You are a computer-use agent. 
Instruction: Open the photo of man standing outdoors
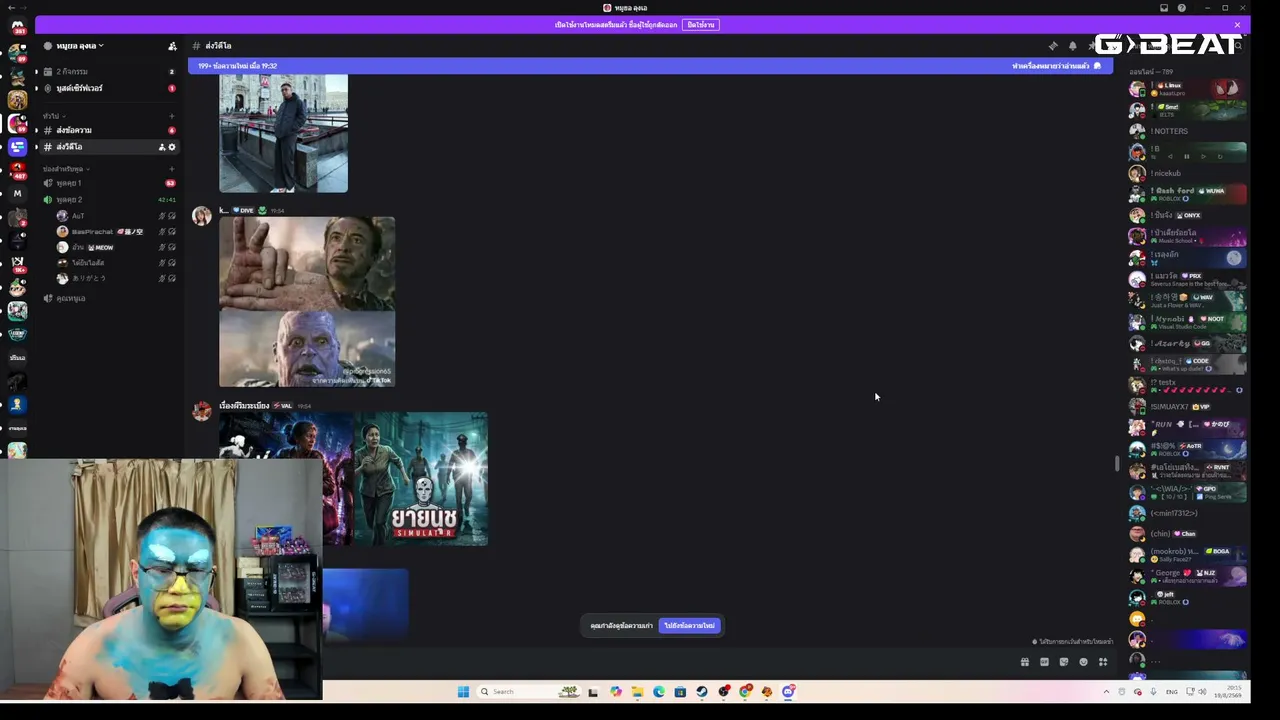[284, 133]
